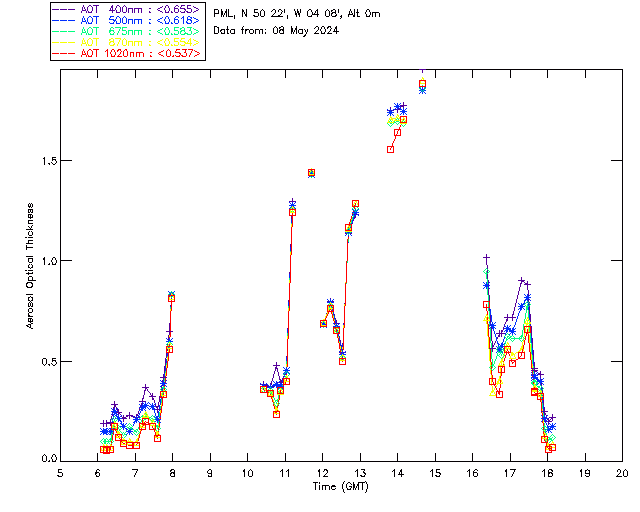Click the topmost red square near 14.7 GMT
The height and width of the screenshot is (512, 640).
[x=422, y=84]
